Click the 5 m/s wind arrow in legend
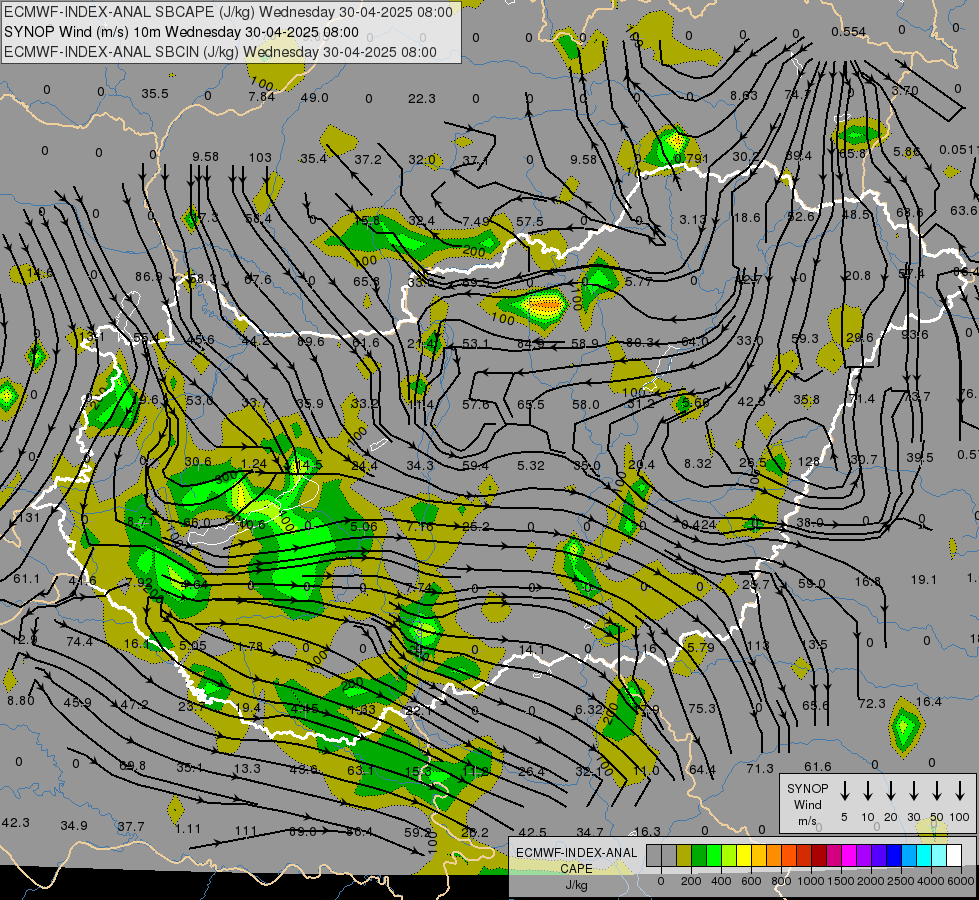 [x=844, y=791]
